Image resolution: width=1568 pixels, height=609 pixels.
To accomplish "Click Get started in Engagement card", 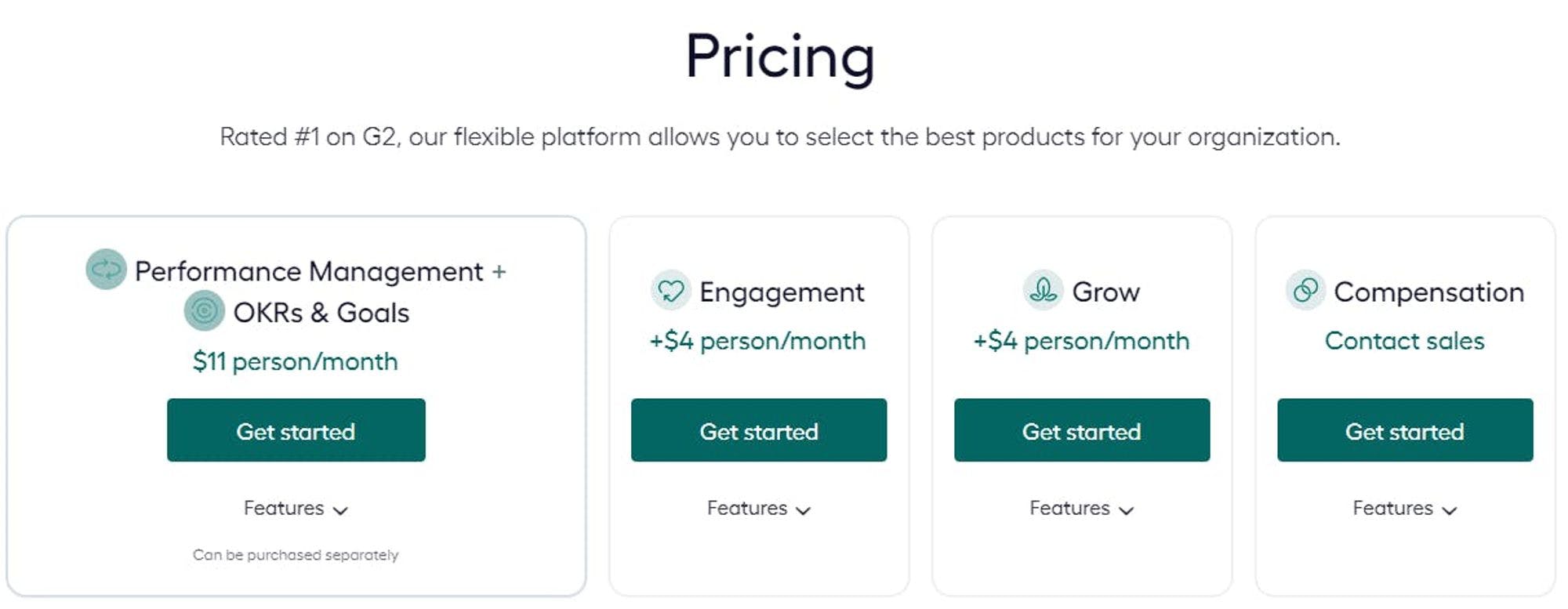I will [759, 430].
